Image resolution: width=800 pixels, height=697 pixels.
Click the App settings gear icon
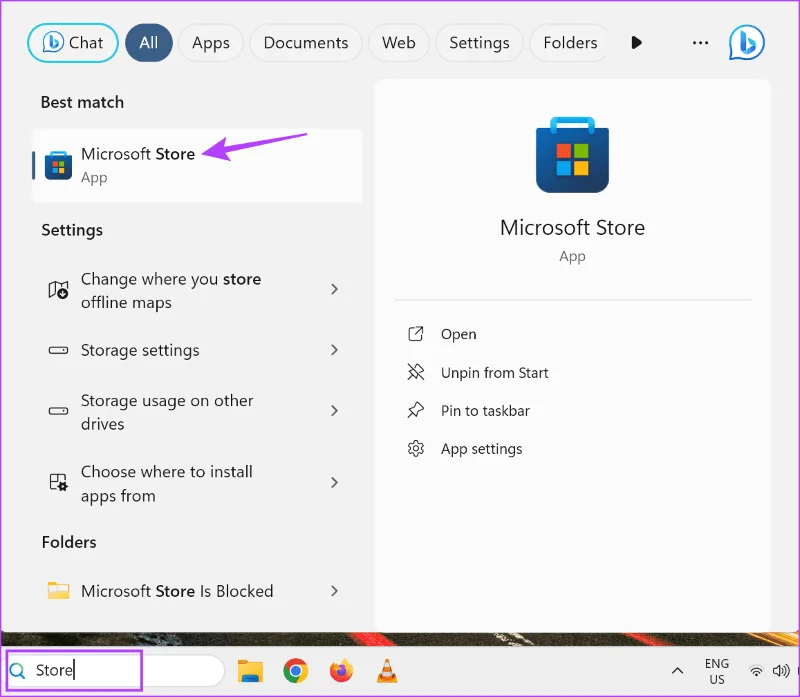416,449
